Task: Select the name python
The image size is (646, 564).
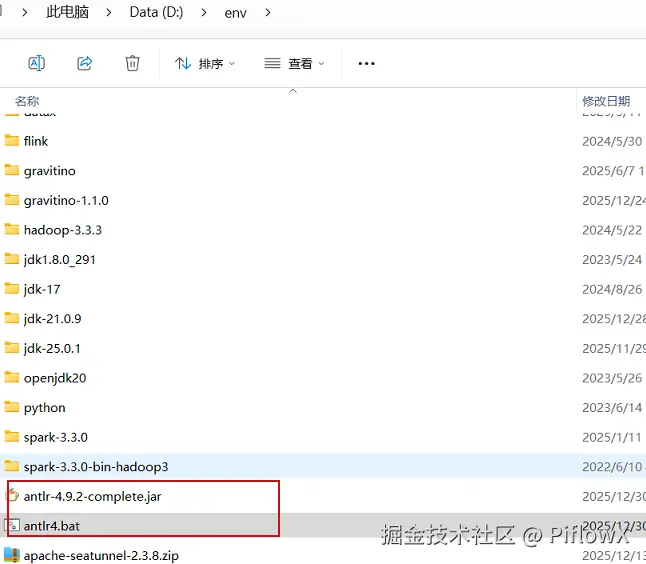Action: coord(44,408)
